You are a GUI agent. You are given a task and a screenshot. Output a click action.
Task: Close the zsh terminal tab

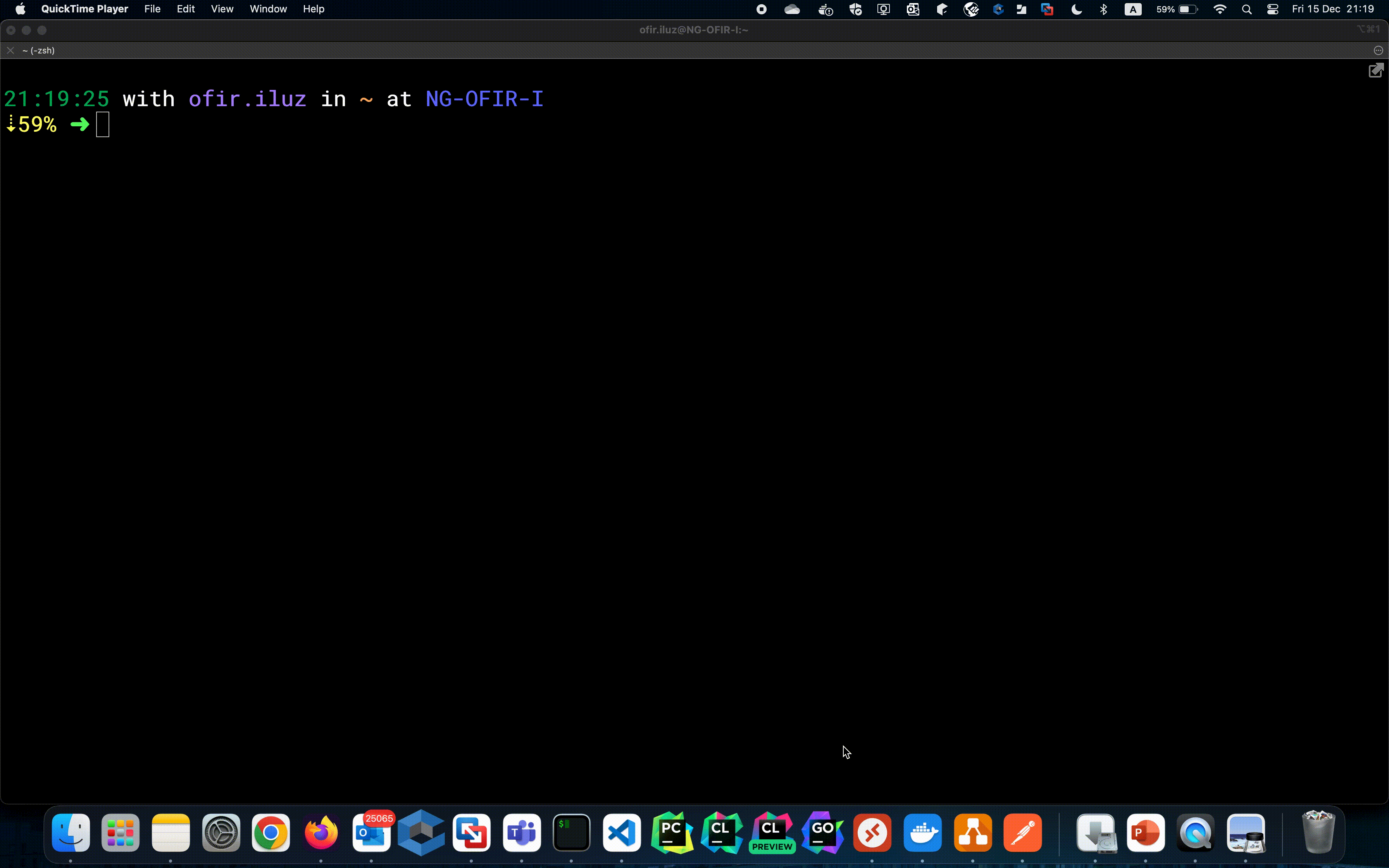coord(10,50)
